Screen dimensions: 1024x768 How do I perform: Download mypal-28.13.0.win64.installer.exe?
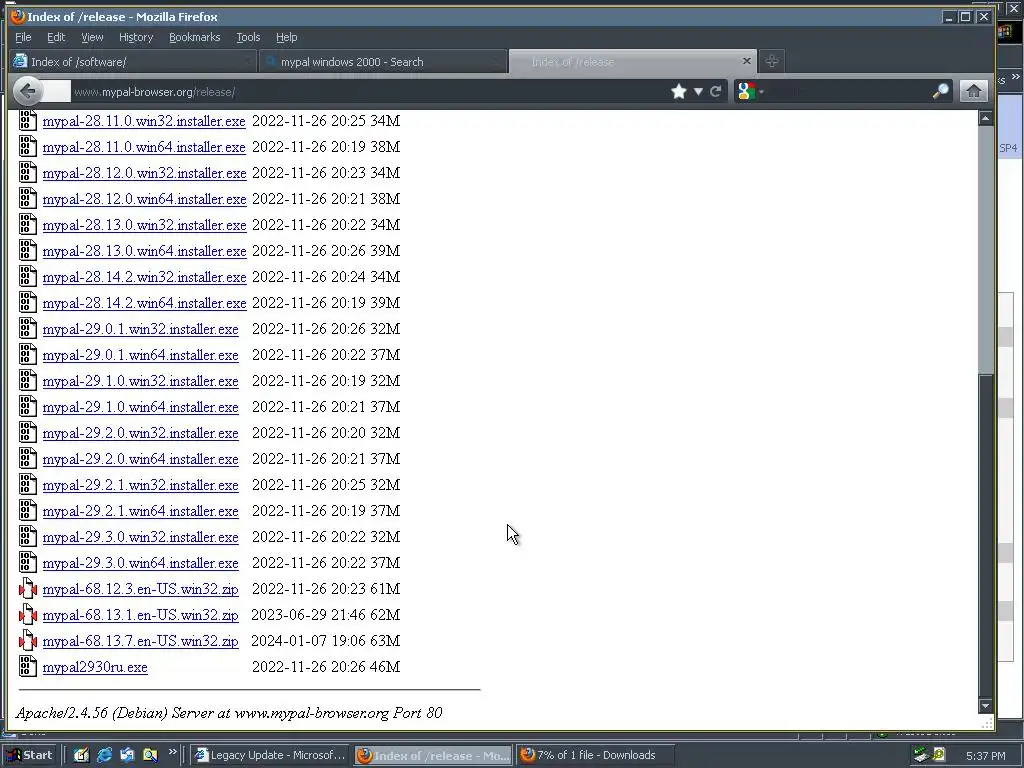pos(144,251)
